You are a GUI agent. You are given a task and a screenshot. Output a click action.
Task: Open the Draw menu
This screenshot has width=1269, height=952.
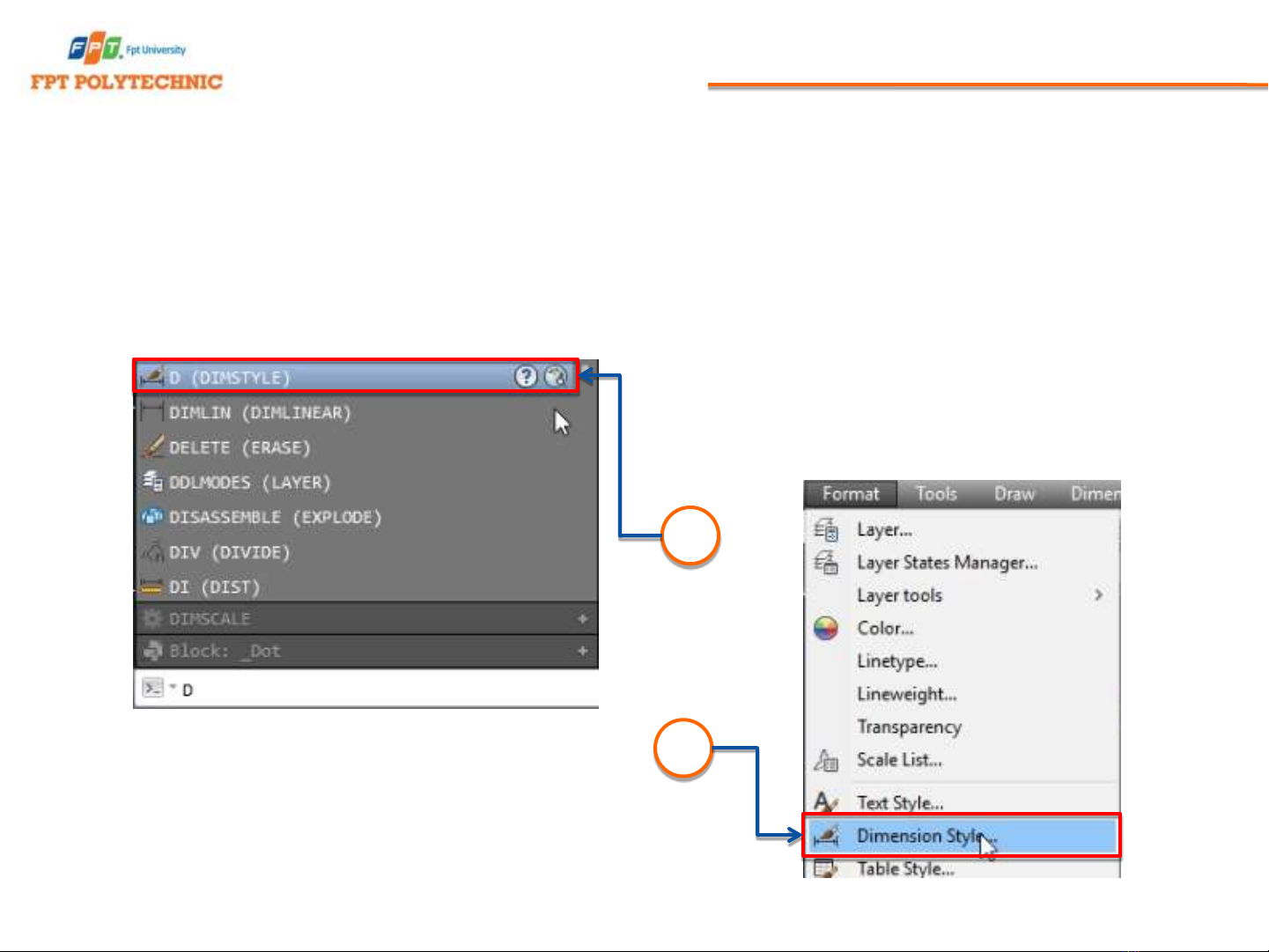(x=1014, y=494)
